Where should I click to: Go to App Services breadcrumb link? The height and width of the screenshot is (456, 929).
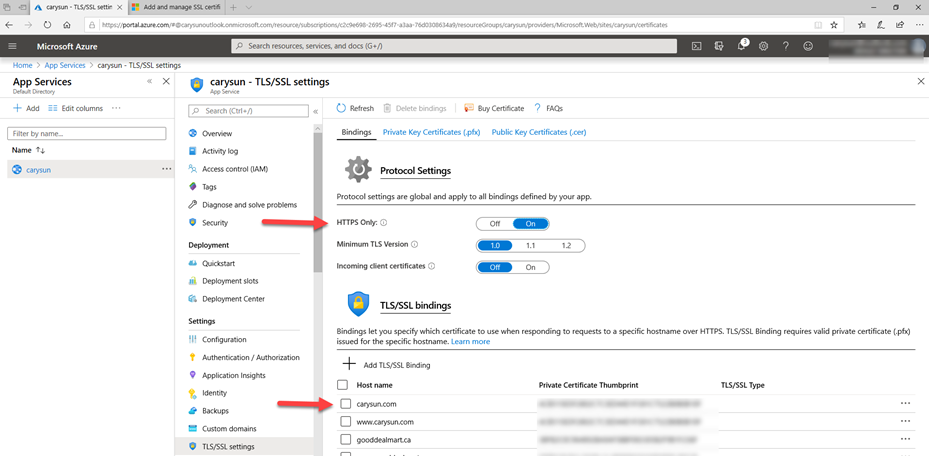coord(65,65)
